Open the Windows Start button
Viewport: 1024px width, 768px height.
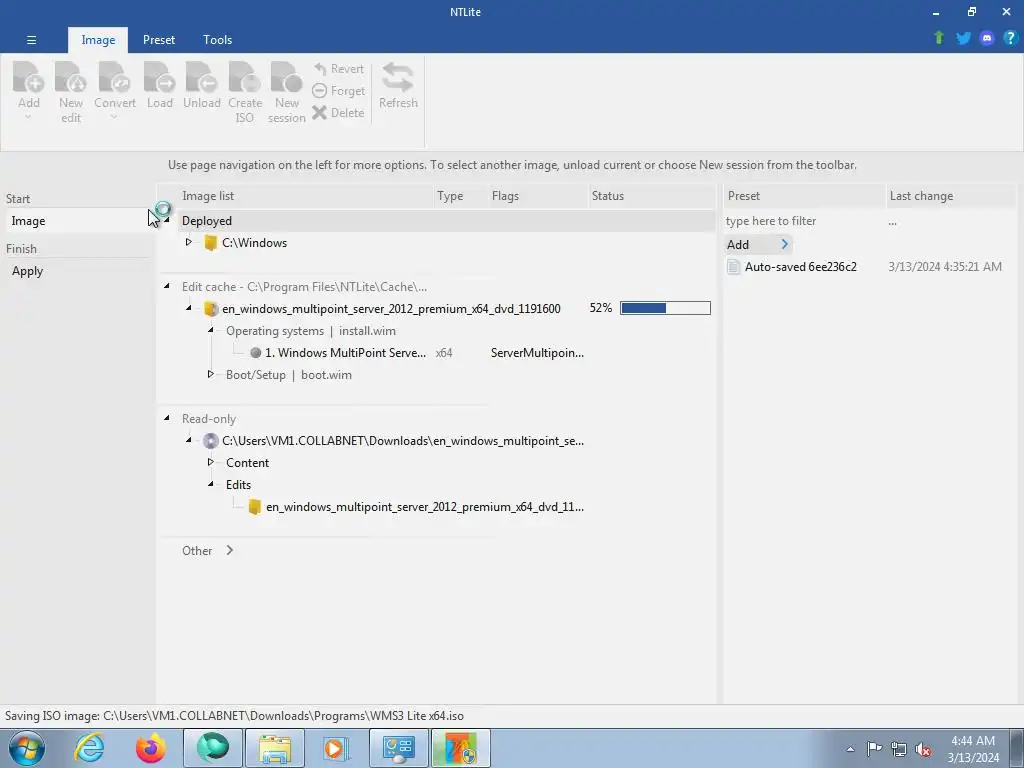click(27, 748)
